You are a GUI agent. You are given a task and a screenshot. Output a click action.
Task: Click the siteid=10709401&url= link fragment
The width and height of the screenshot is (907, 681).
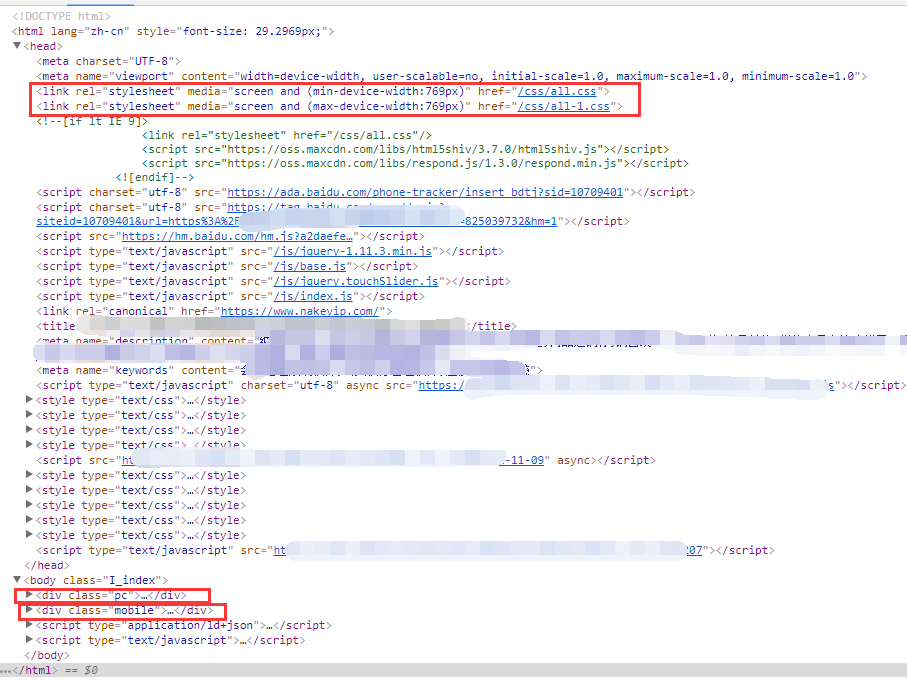pos(137,221)
